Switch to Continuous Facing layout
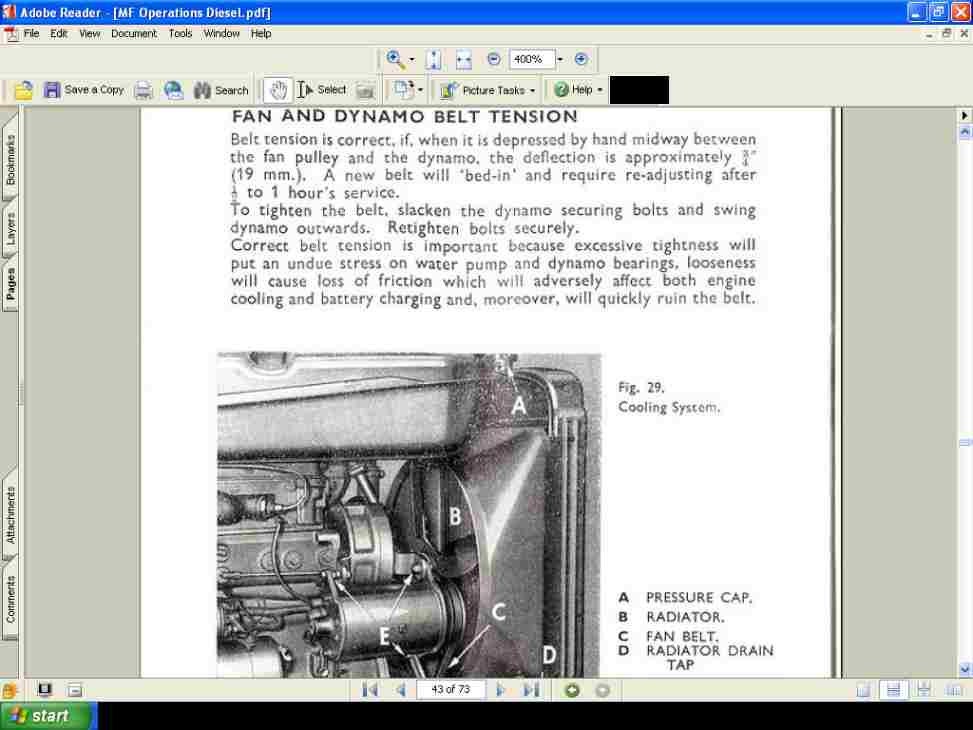The width and height of the screenshot is (973, 730). coord(923,690)
